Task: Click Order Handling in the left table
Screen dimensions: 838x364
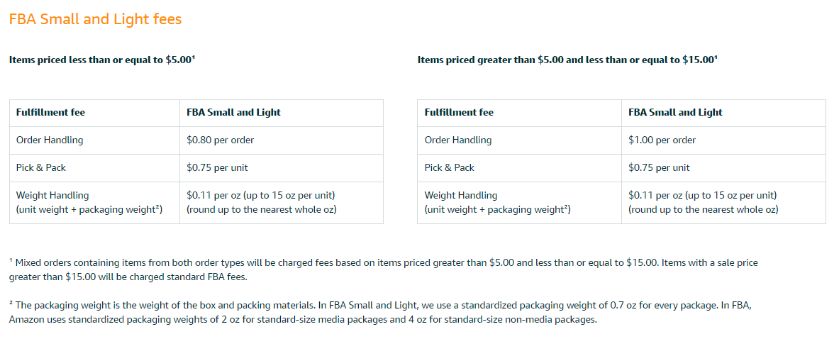Action: point(50,140)
